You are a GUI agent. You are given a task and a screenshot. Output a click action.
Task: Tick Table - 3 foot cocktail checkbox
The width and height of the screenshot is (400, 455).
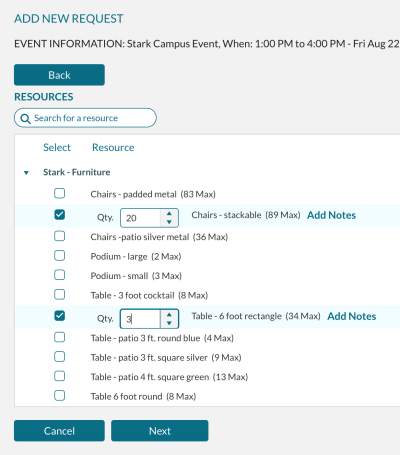pos(59,294)
